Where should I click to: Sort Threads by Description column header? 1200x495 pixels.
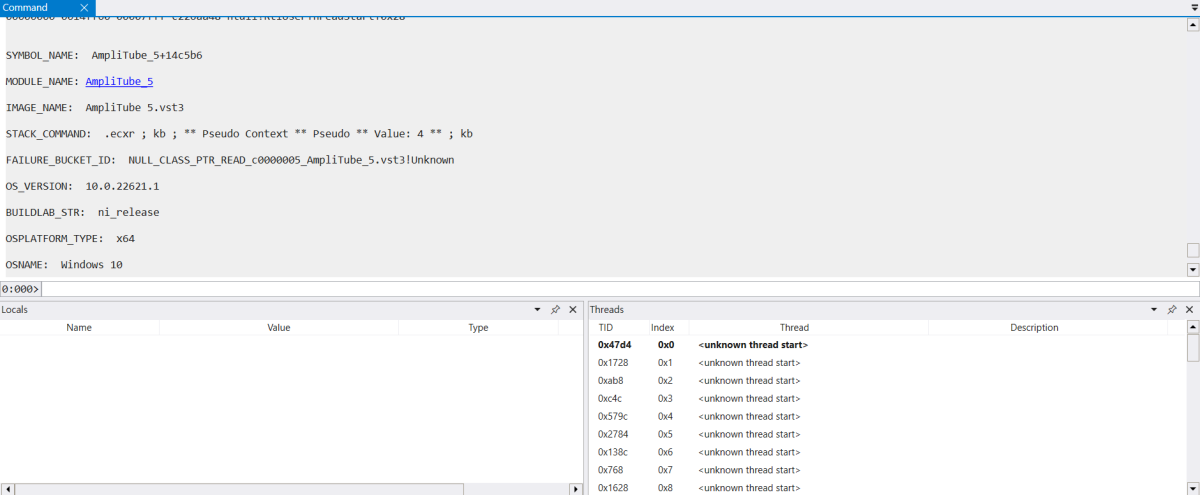click(x=1034, y=328)
